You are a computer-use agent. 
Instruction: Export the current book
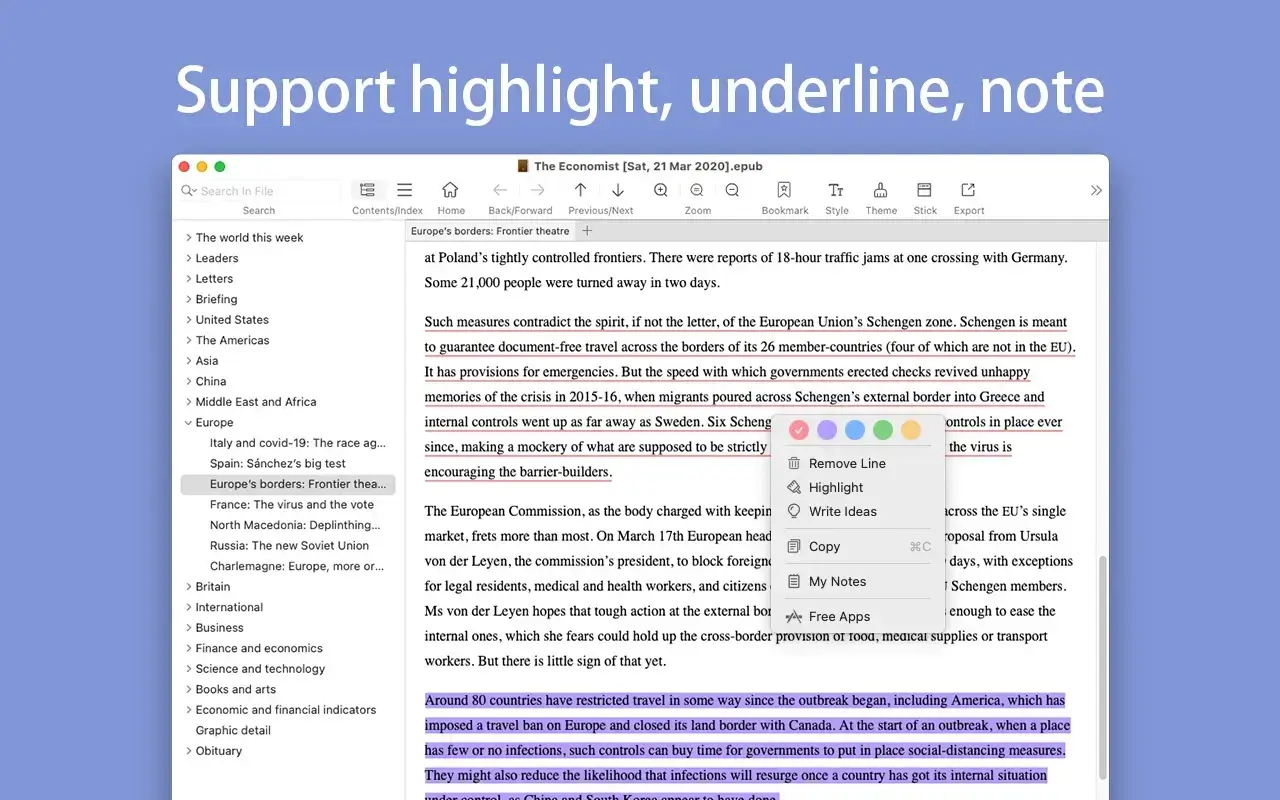967,190
